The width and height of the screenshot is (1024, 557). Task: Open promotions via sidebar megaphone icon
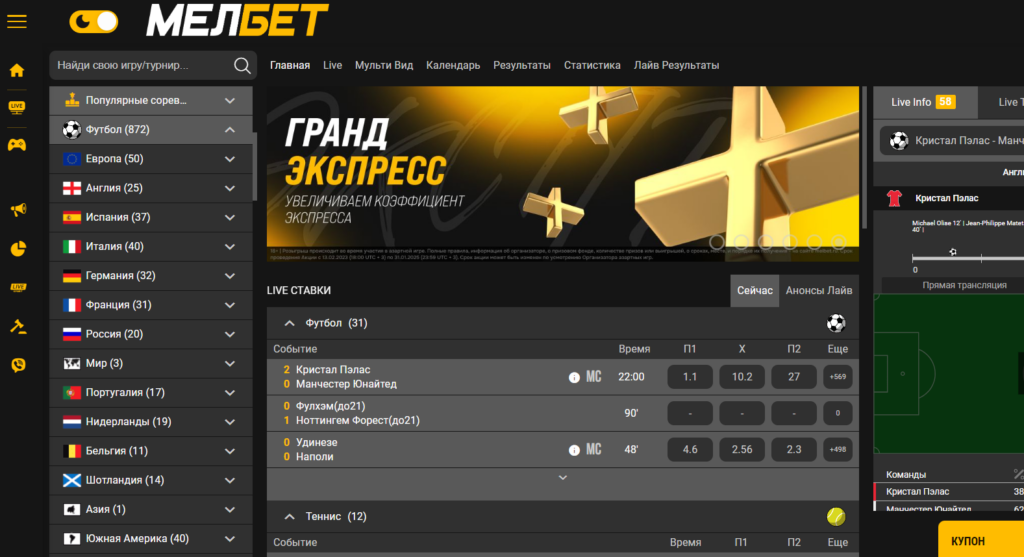[18, 210]
